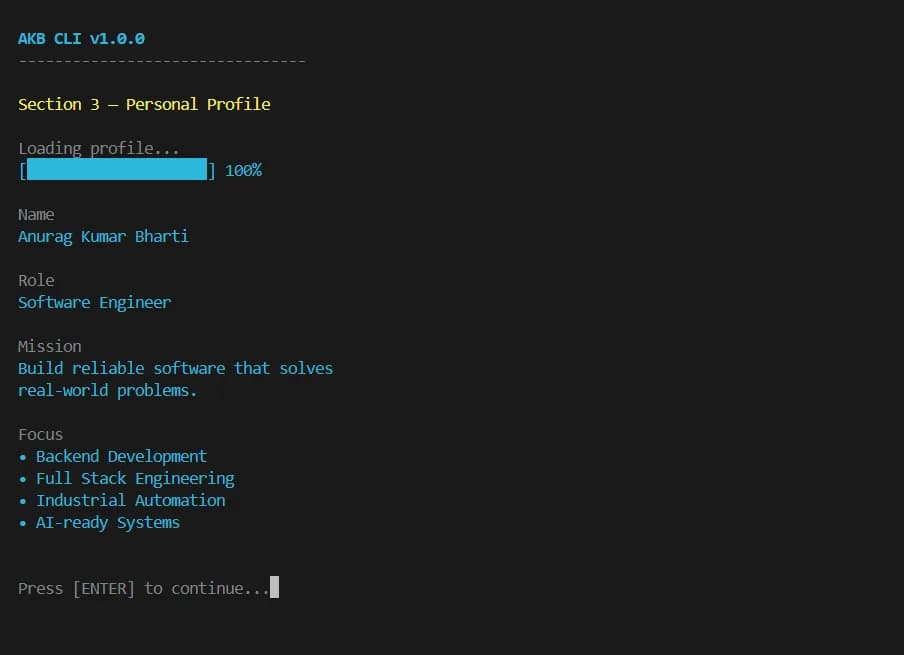Image resolution: width=904 pixels, height=655 pixels.
Task: Click the 'Press [ENTER] to continue...' prompt
Action: coord(144,589)
